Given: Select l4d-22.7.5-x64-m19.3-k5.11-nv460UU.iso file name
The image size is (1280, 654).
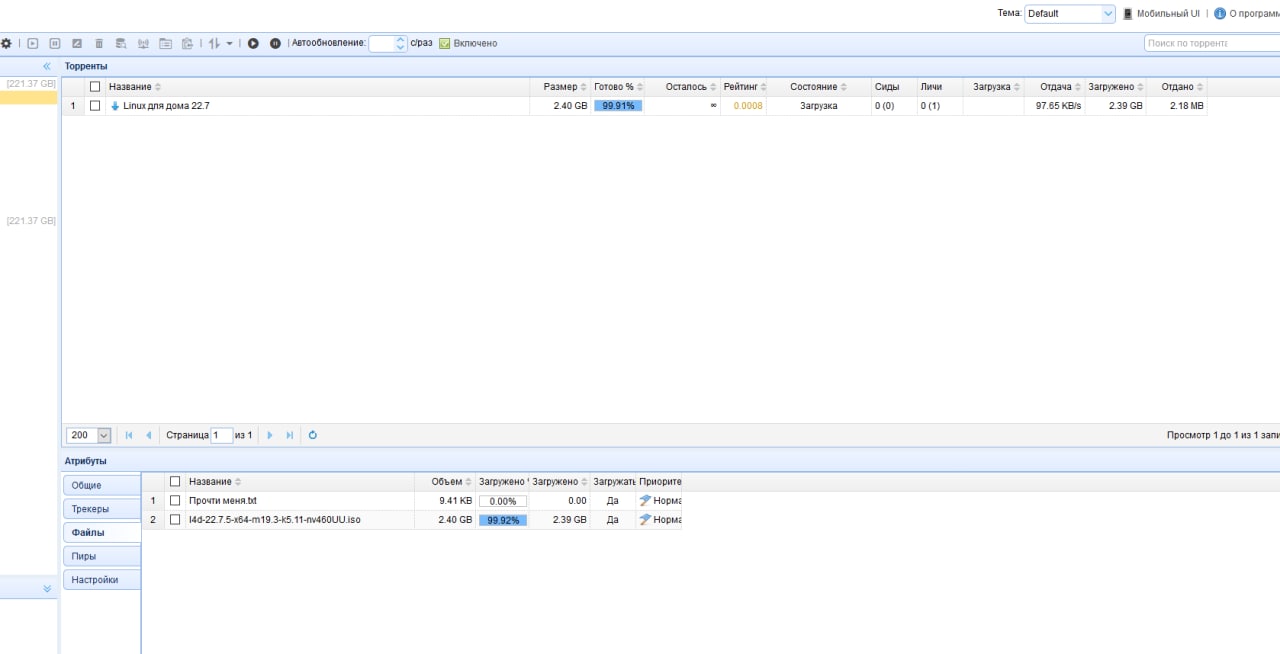Looking at the screenshot, I should [274, 520].
